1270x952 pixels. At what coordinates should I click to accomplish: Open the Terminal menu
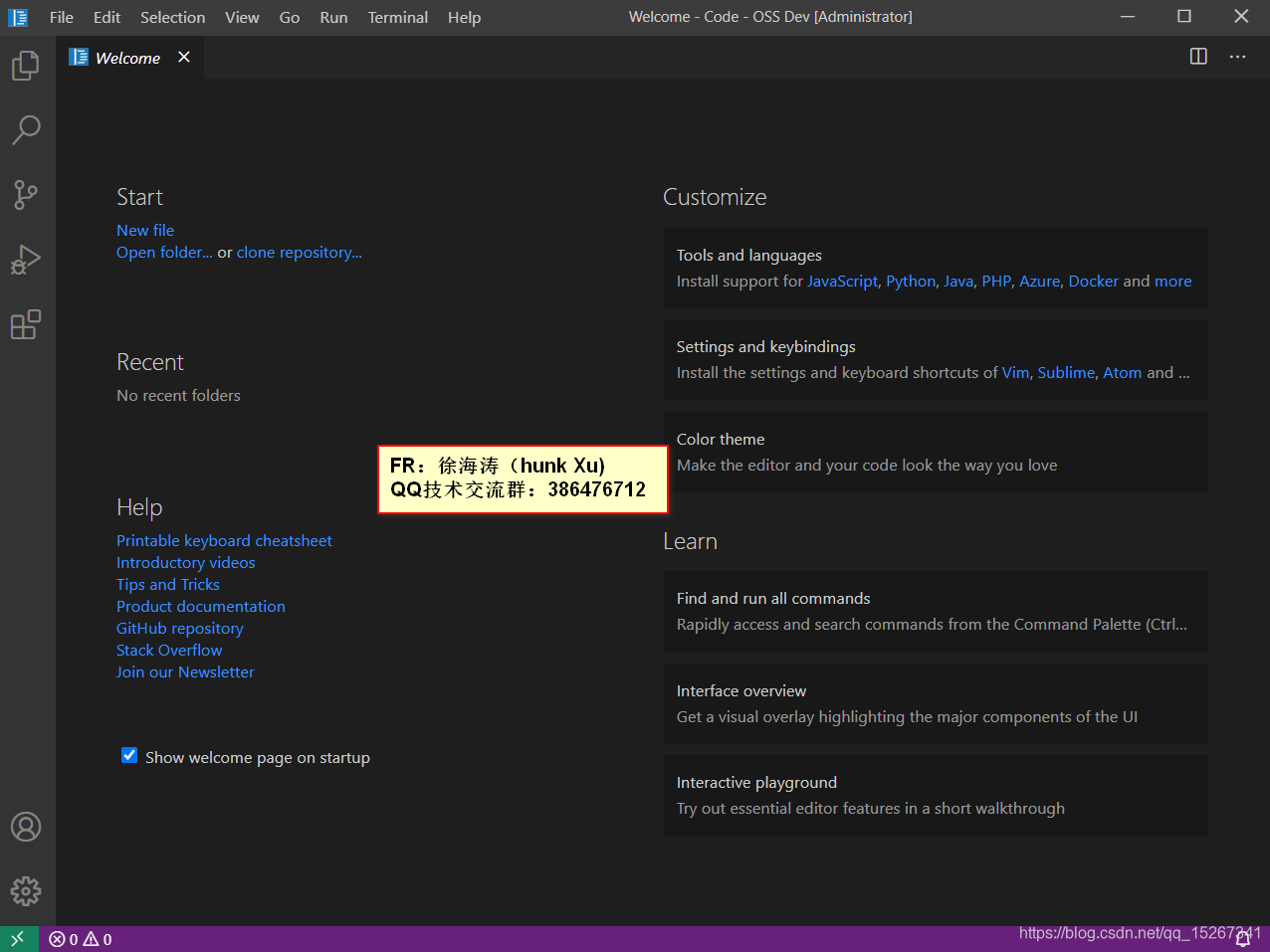398,17
